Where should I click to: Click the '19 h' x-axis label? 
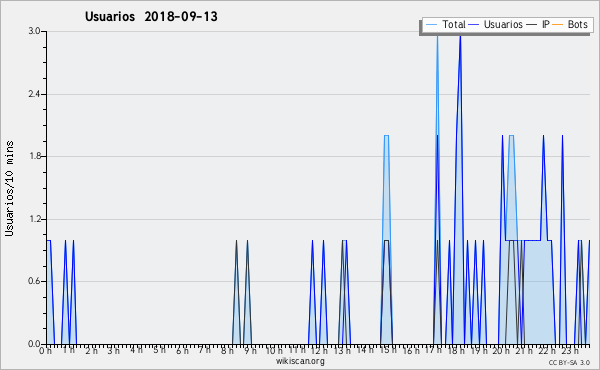[x=478, y=350]
